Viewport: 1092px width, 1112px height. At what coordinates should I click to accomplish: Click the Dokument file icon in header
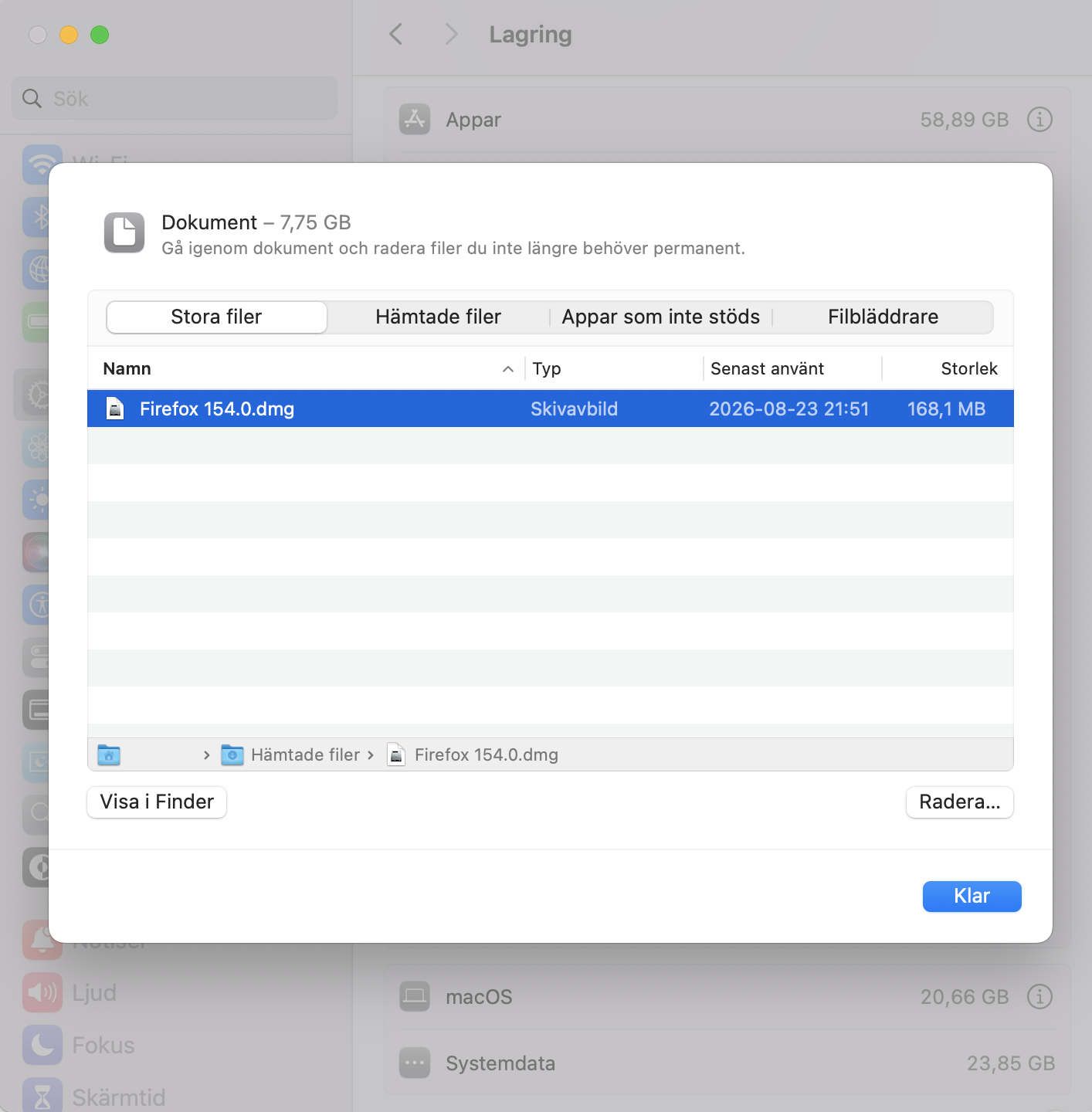coord(124,232)
